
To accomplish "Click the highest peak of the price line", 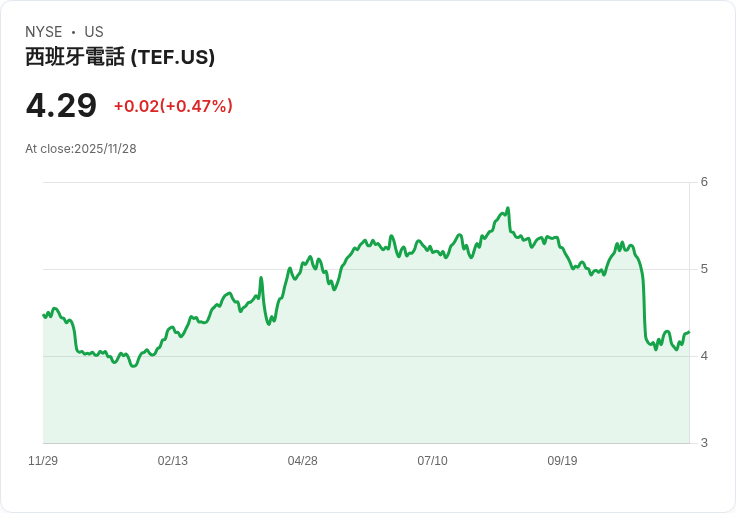I will pyautogui.click(x=508, y=209).
